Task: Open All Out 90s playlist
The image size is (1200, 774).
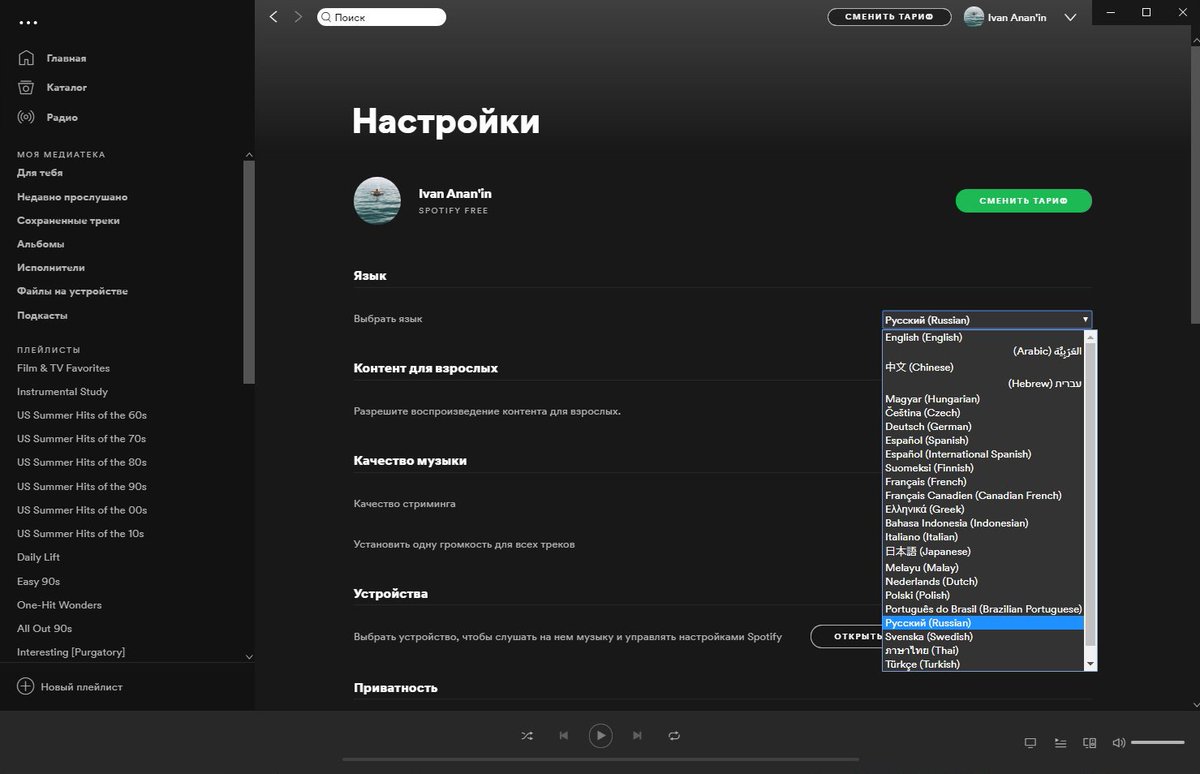Action: pos(44,629)
